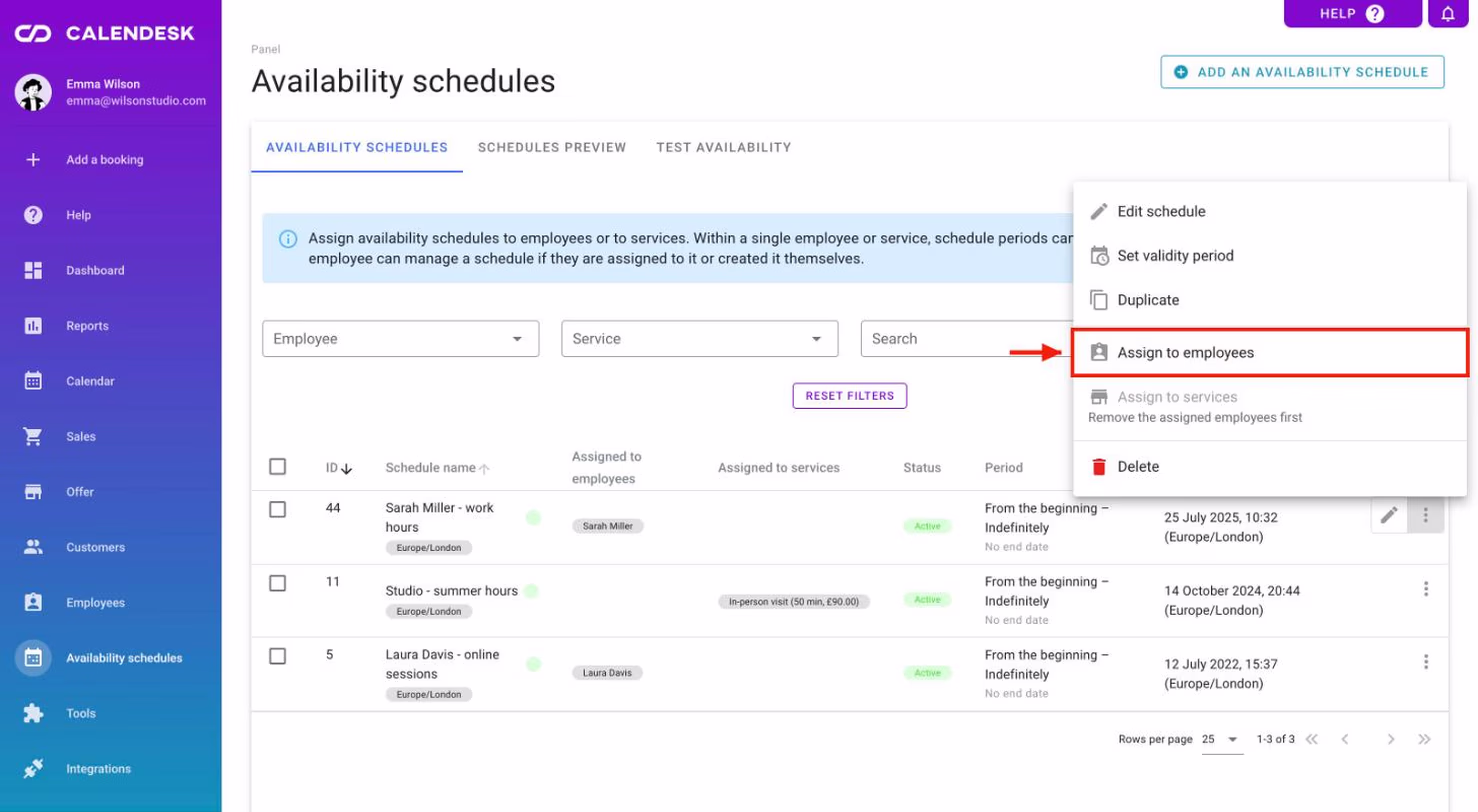Check the box for schedule ID 11
The image size is (1478, 812).
[x=278, y=583]
